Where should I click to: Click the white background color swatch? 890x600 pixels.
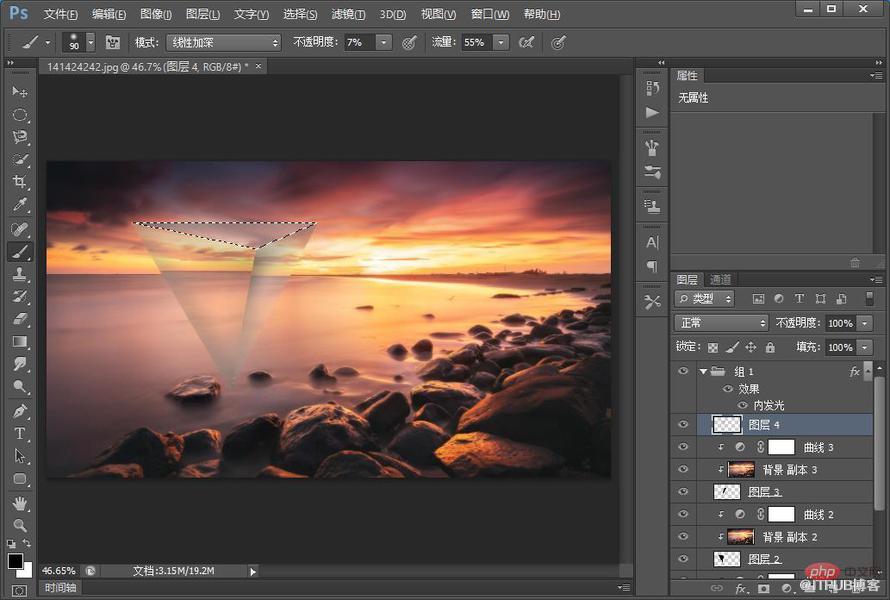point(26,570)
